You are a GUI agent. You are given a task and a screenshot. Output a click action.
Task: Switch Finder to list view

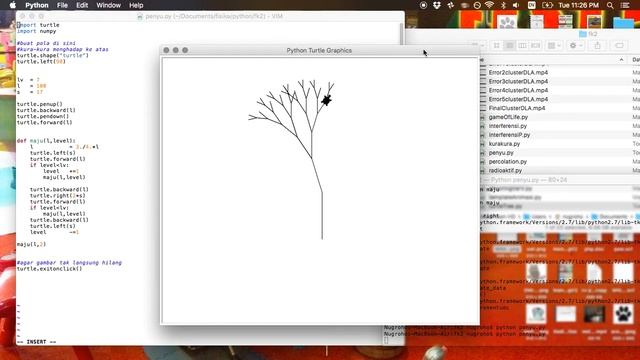coord(510,46)
